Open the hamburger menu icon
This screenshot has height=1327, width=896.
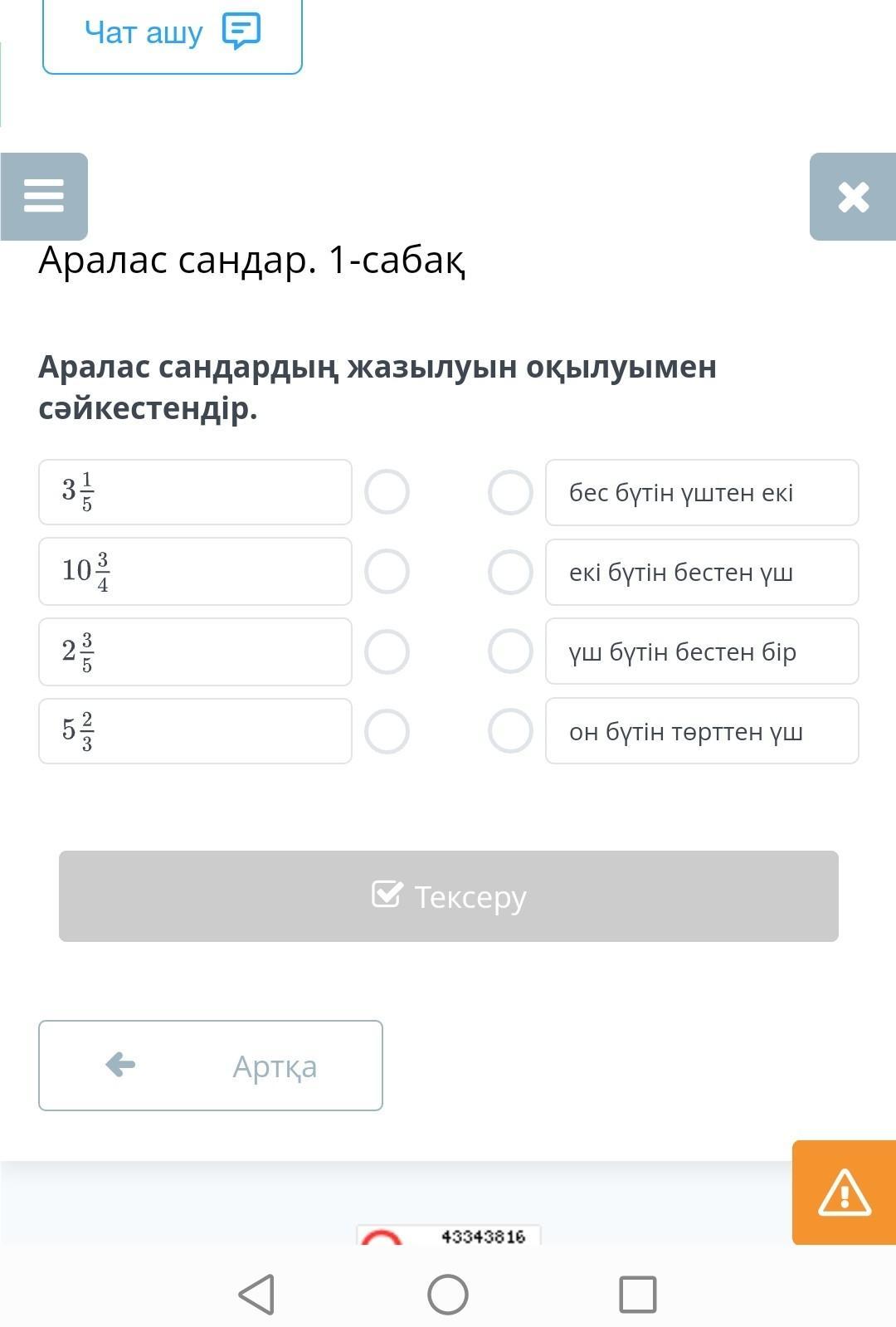44,197
